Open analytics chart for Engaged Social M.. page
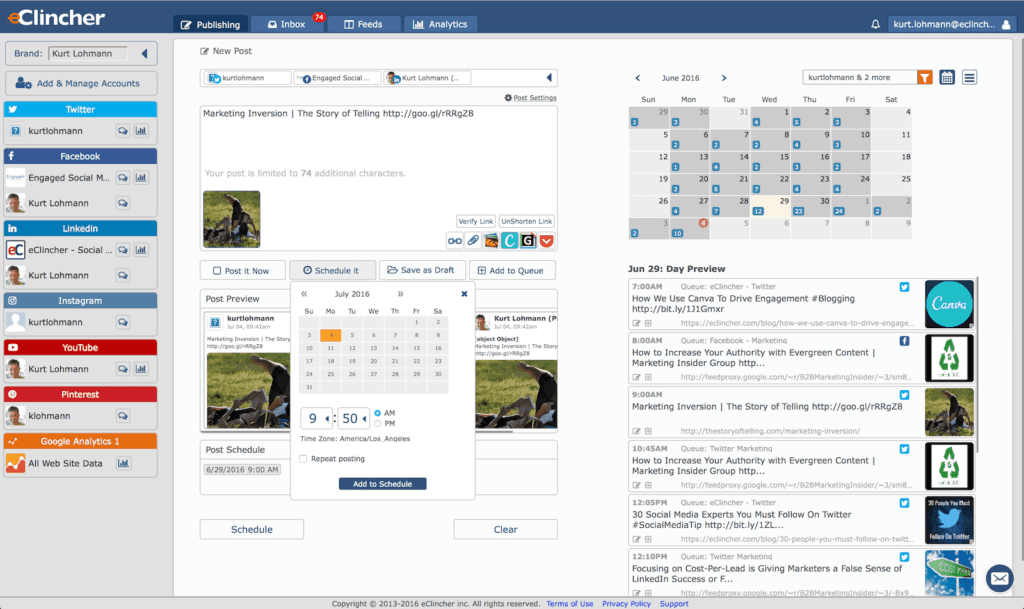This screenshot has height=609, width=1024. click(x=141, y=178)
